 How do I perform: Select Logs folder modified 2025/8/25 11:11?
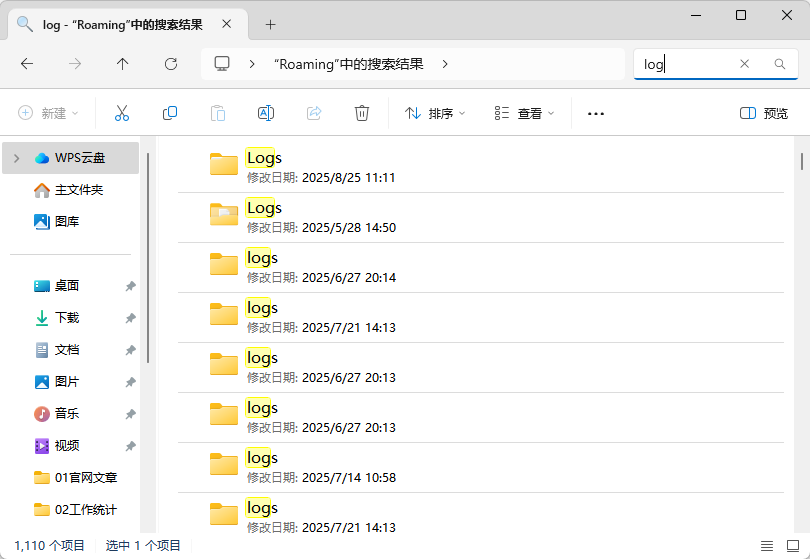click(480, 167)
